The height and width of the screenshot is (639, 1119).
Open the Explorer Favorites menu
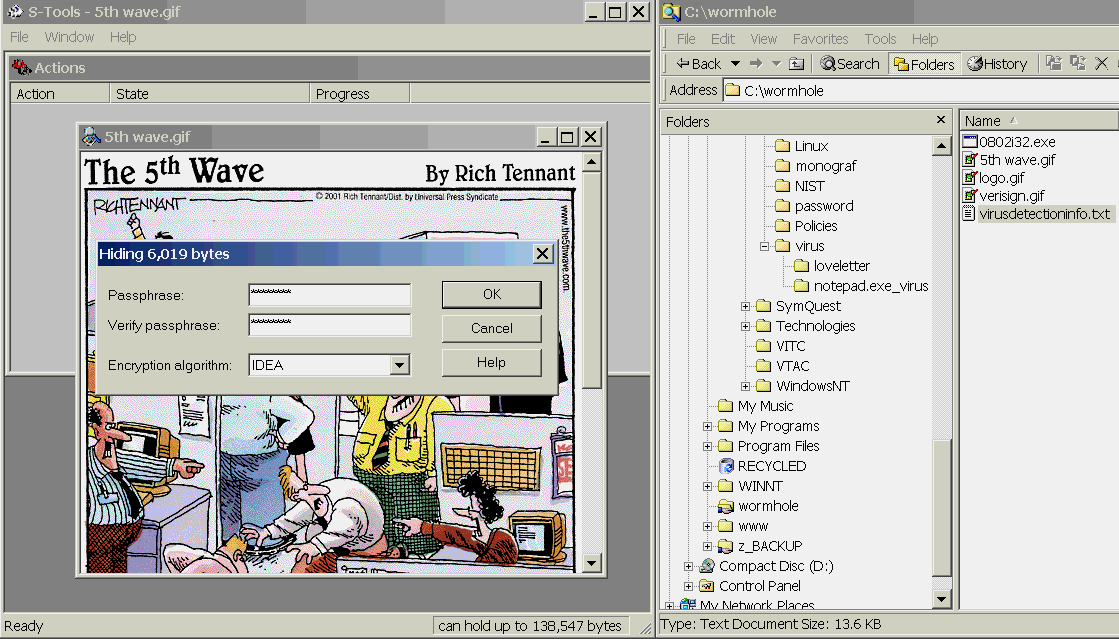point(821,39)
